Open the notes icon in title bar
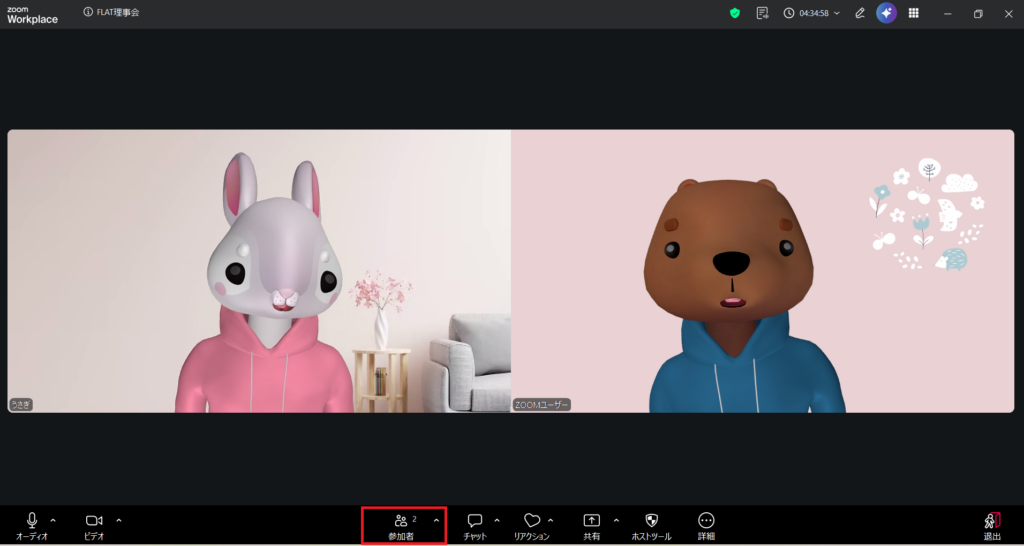 pyautogui.click(x=763, y=13)
